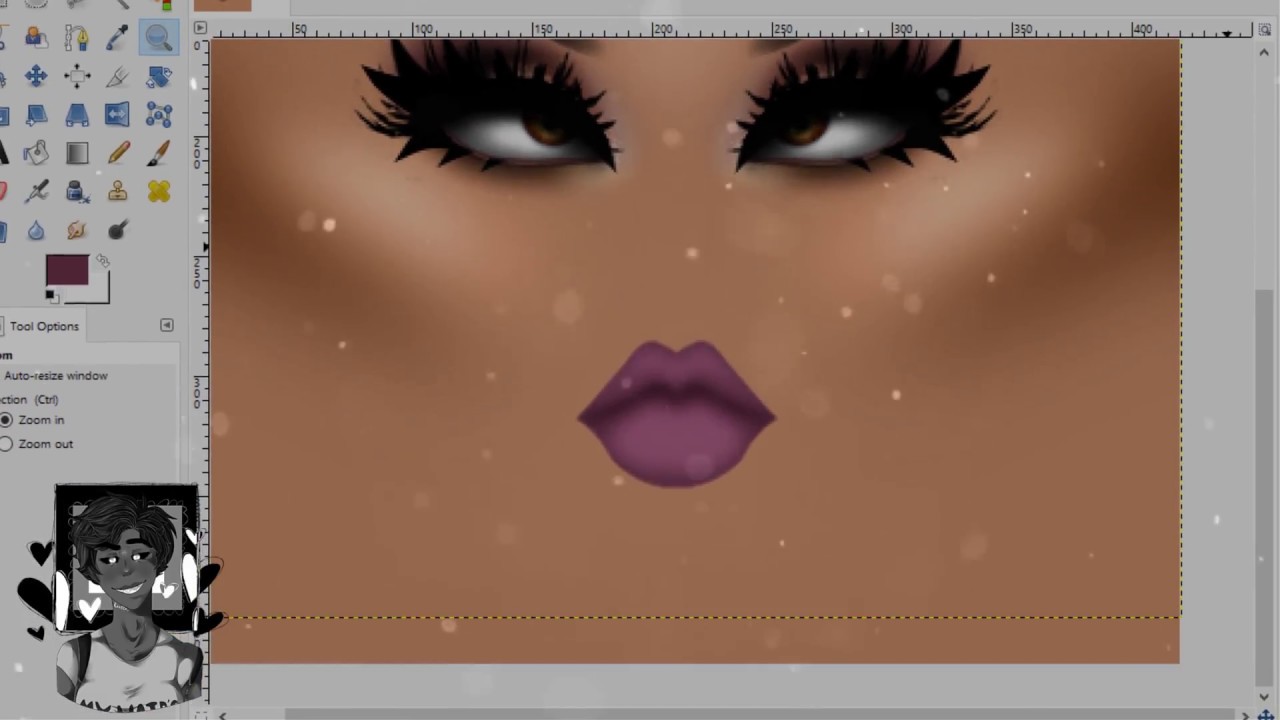Select the Color Picker tool

[118, 37]
